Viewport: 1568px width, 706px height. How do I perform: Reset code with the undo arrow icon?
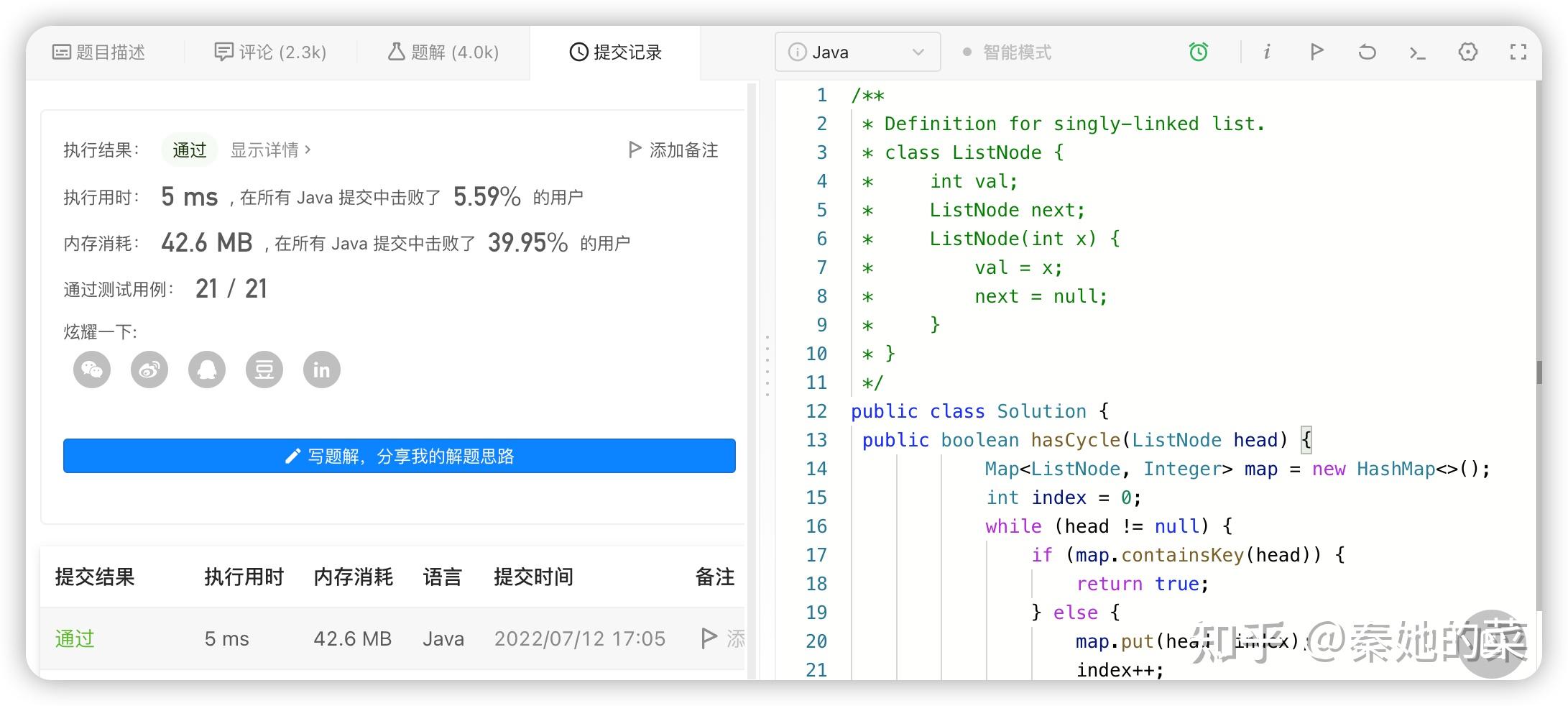click(x=1367, y=52)
